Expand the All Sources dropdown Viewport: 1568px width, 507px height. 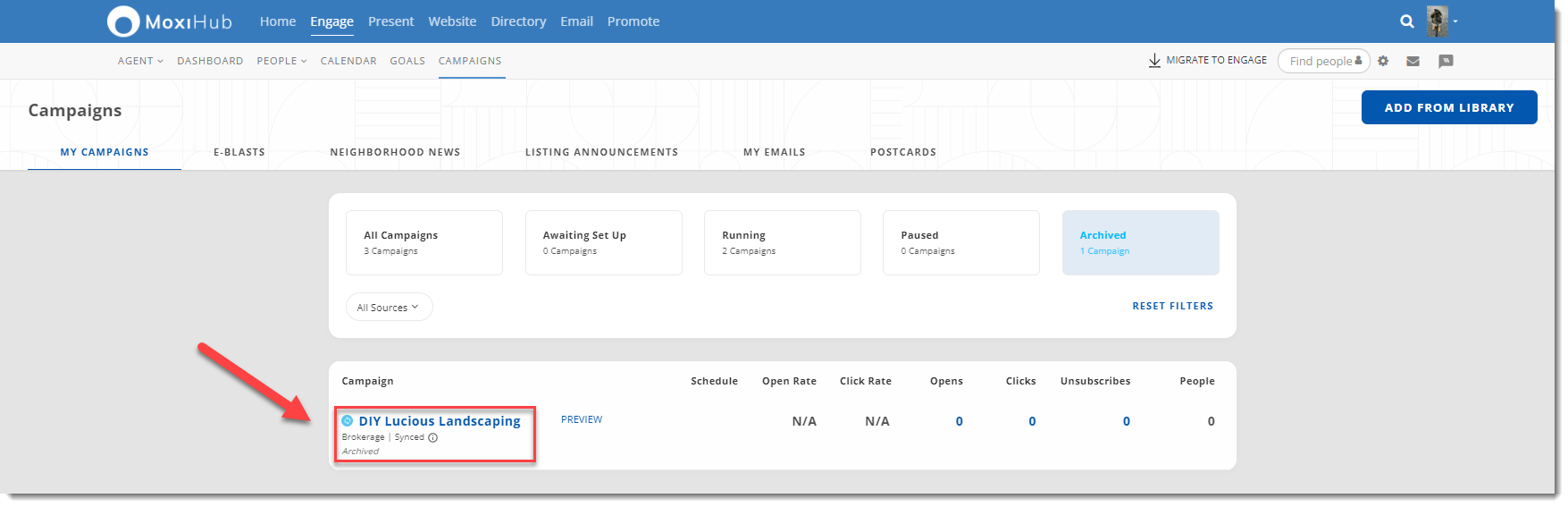[x=389, y=307]
